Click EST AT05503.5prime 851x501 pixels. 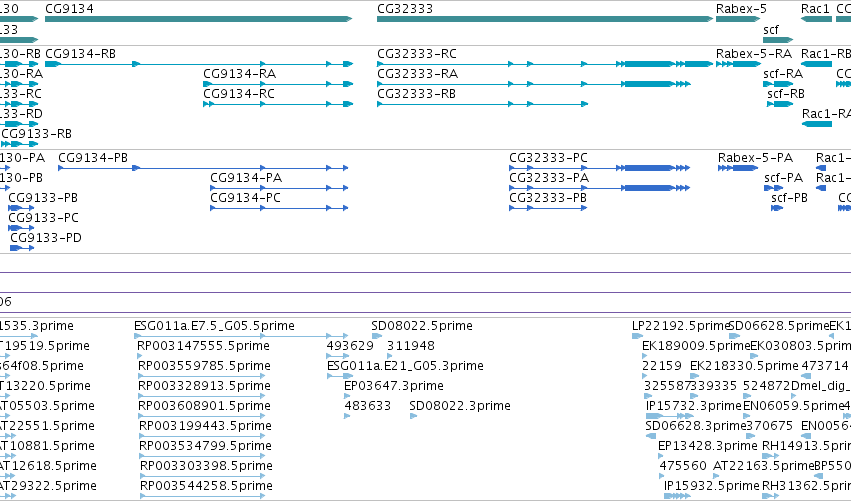[x=47, y=406]
